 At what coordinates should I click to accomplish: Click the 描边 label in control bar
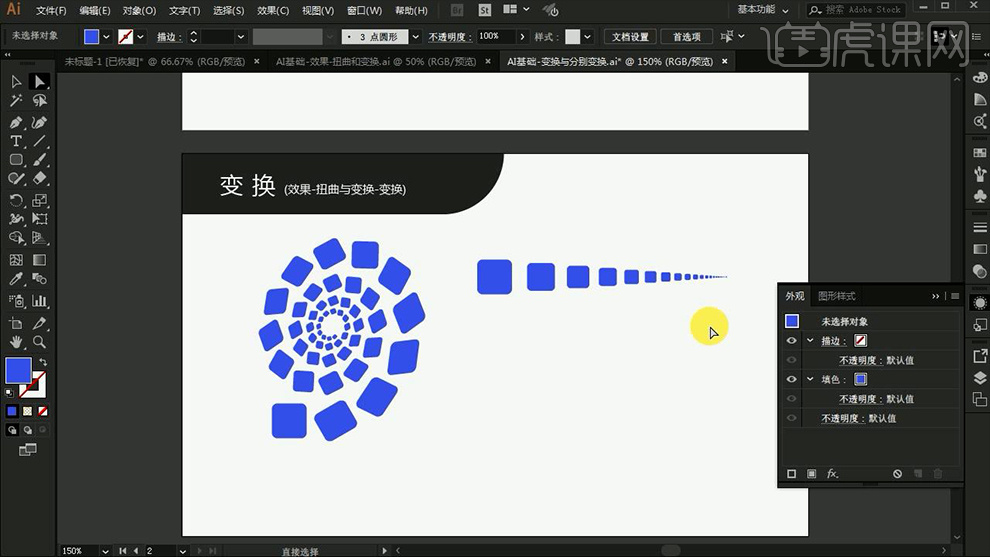169,37
